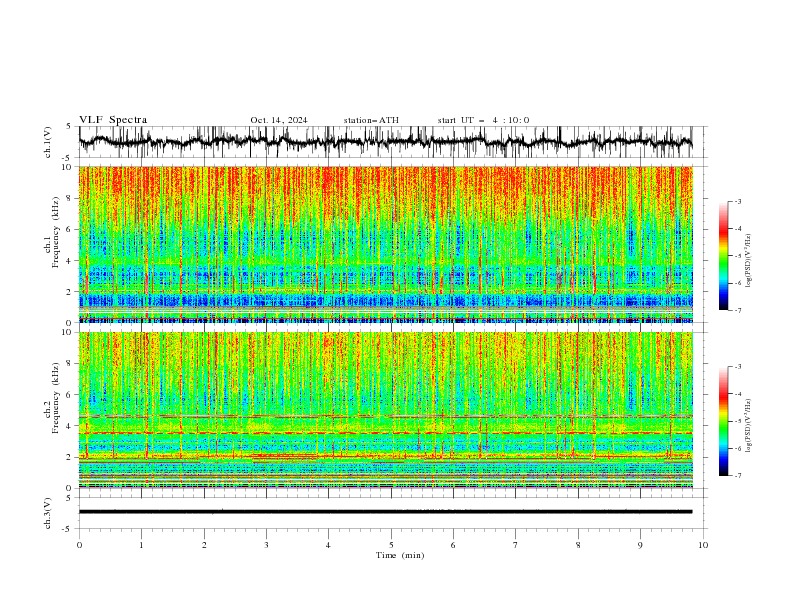Click the ch.1 spectrogram colorbar
Image resolution: width=792 pixels, height=612 pixels.
tap(723, 256)
